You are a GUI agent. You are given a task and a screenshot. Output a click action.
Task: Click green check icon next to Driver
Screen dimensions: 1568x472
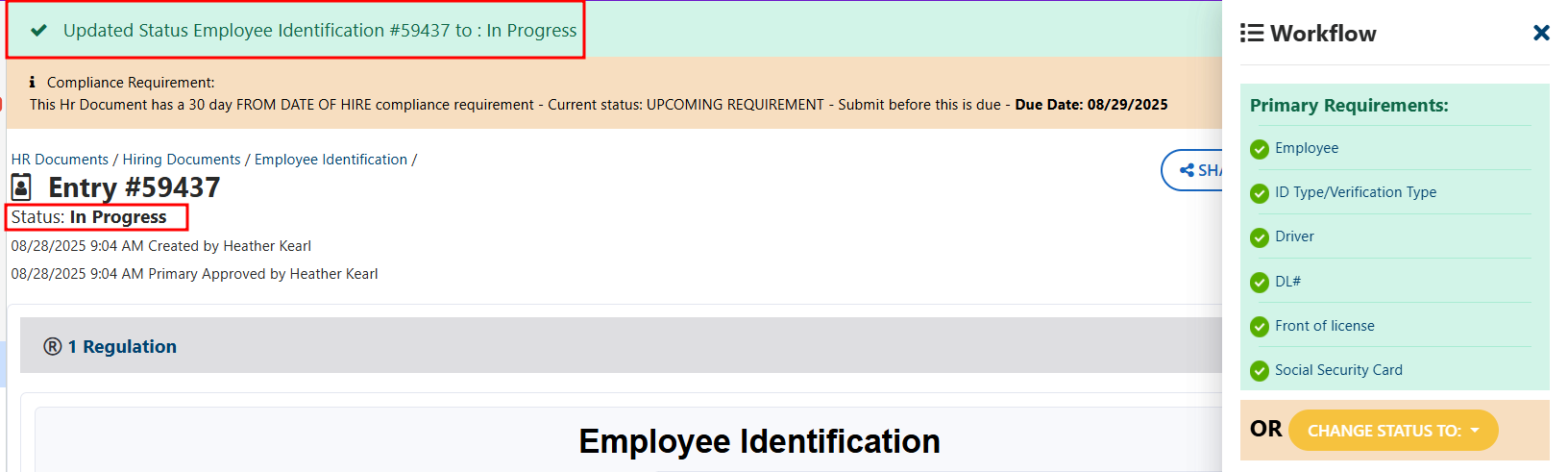coord(1260,237)
